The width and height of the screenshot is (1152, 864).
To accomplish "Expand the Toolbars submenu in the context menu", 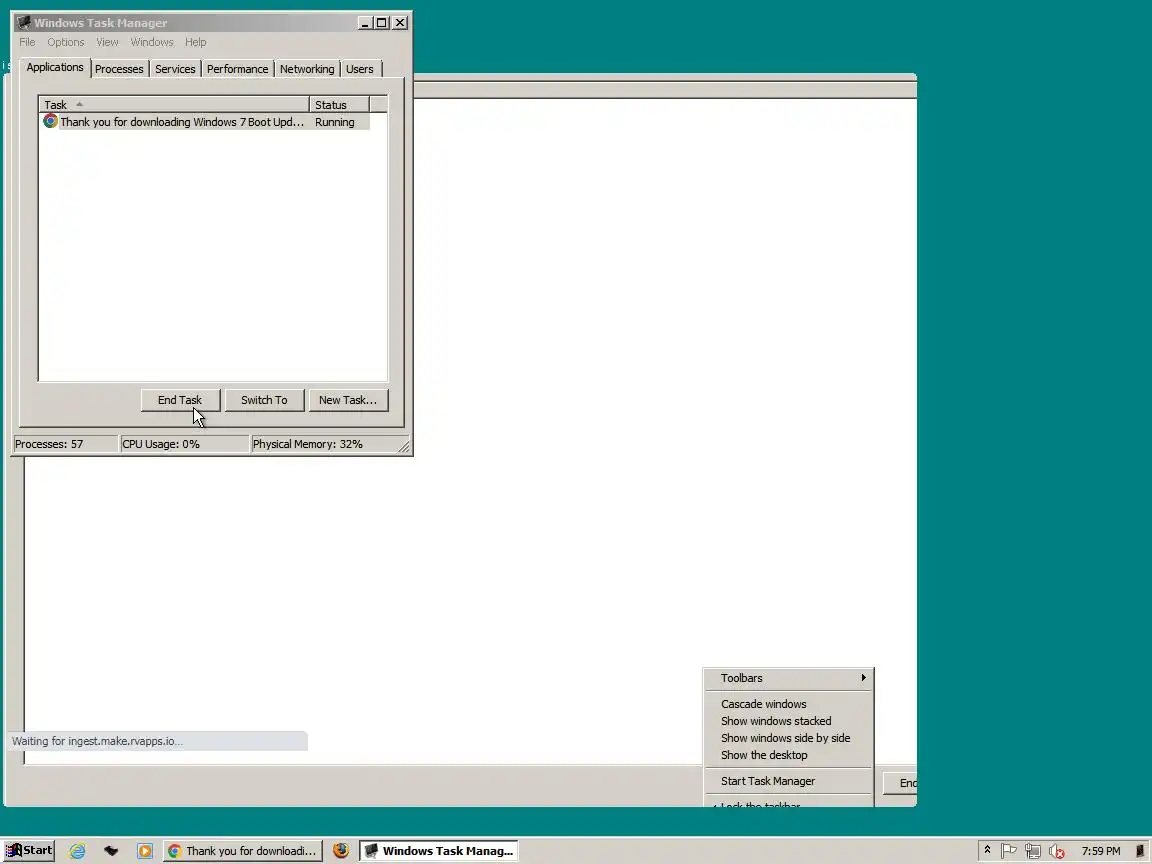I will click(789, 678).
